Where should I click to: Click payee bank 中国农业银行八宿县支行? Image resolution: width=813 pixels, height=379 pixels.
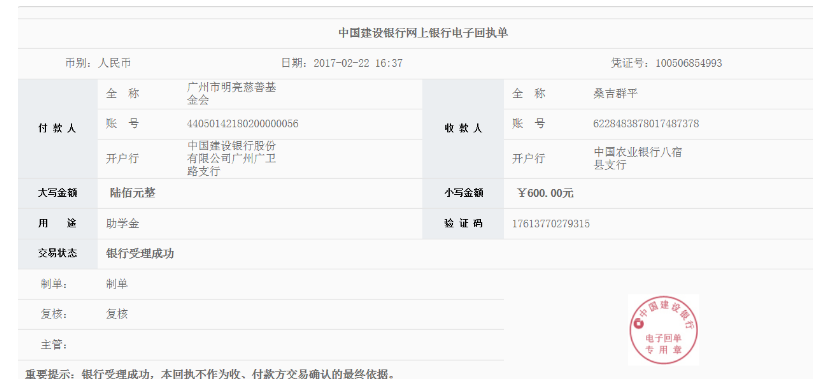[638, 159]
